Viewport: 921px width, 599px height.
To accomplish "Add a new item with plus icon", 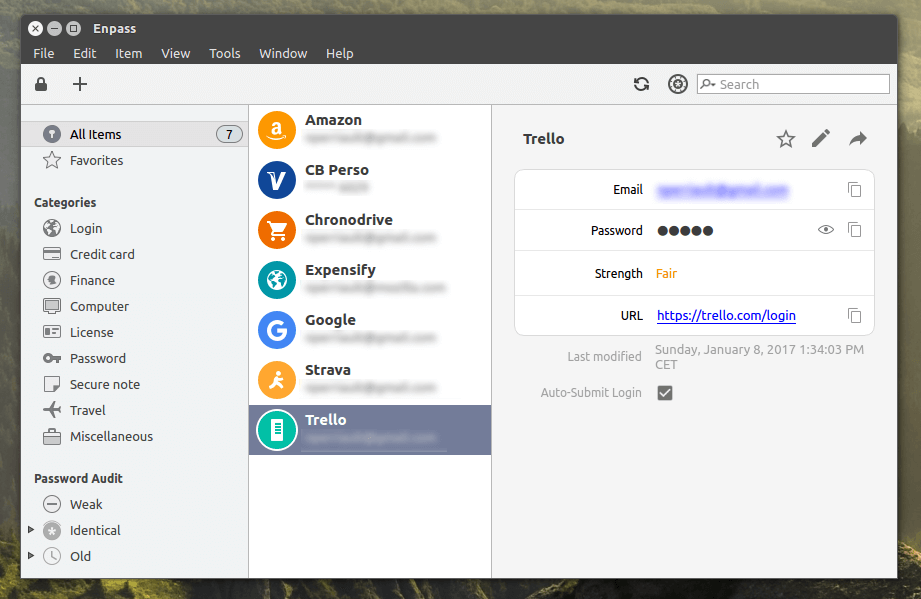I will pos(80,84).
